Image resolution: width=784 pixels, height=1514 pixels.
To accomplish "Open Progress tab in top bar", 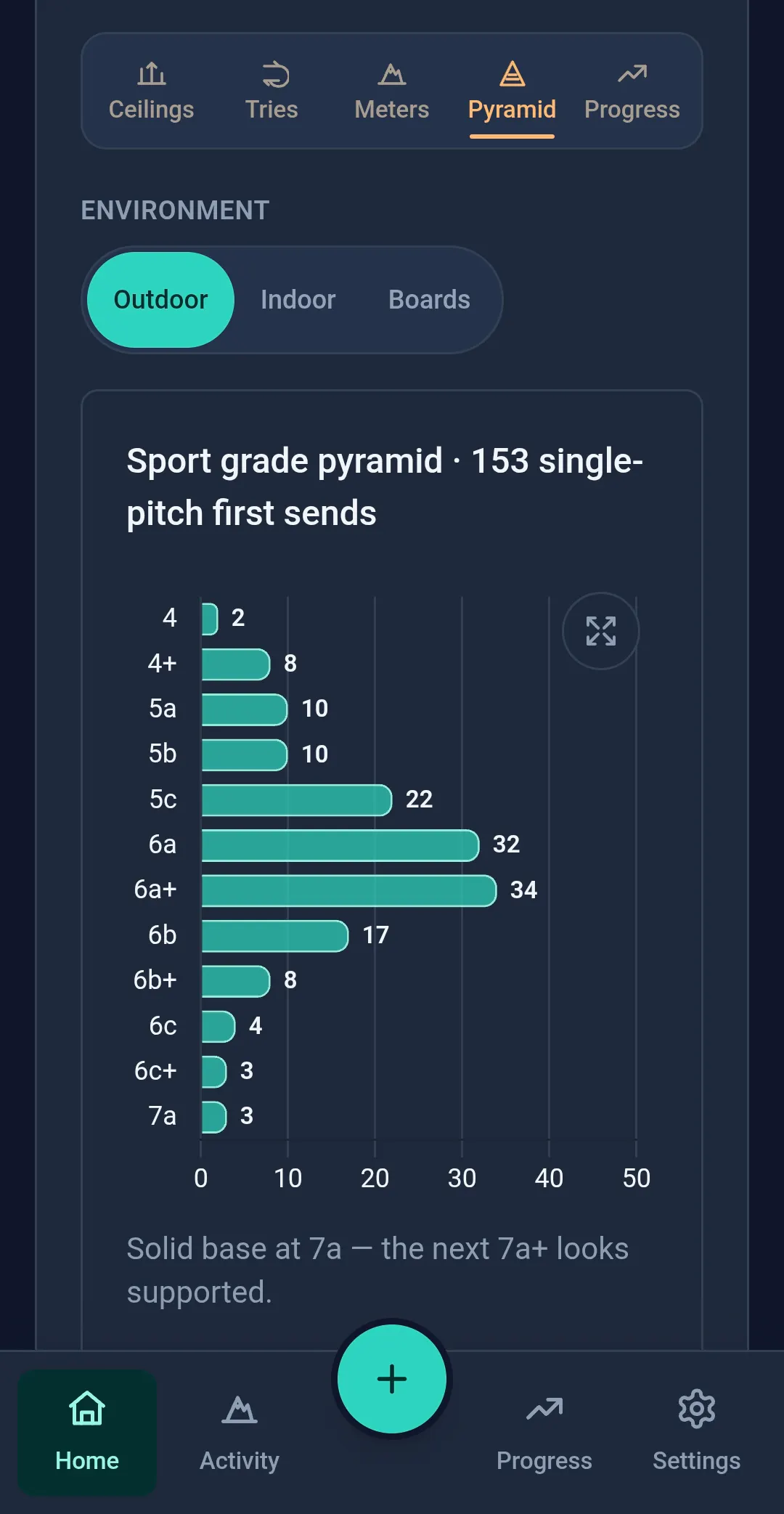I will click(632, 91).
